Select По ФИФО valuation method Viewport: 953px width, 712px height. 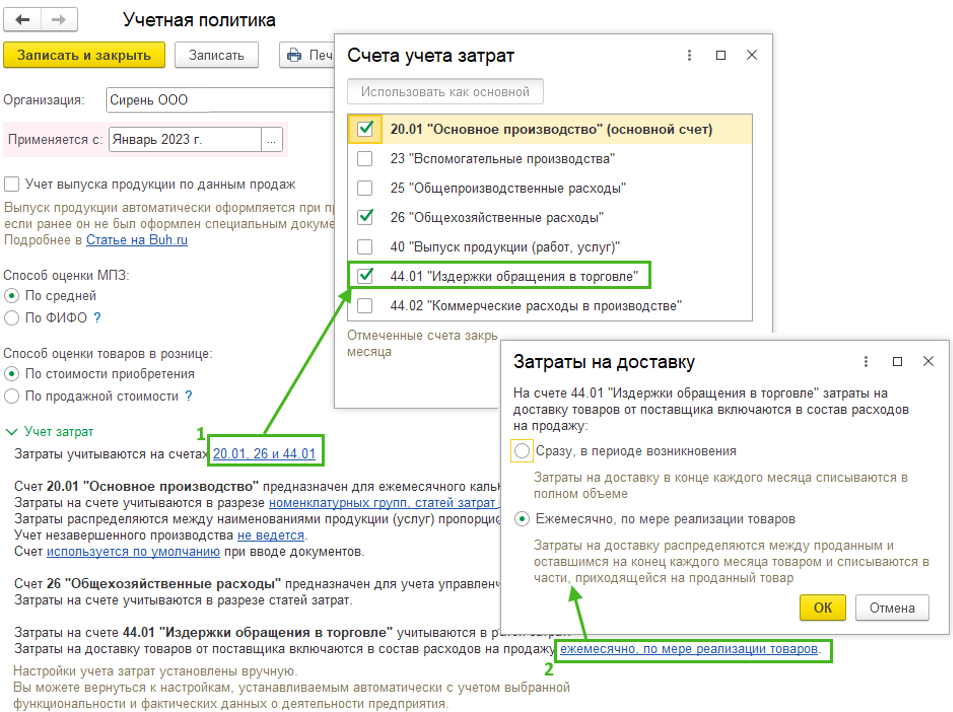coord(12,317)
